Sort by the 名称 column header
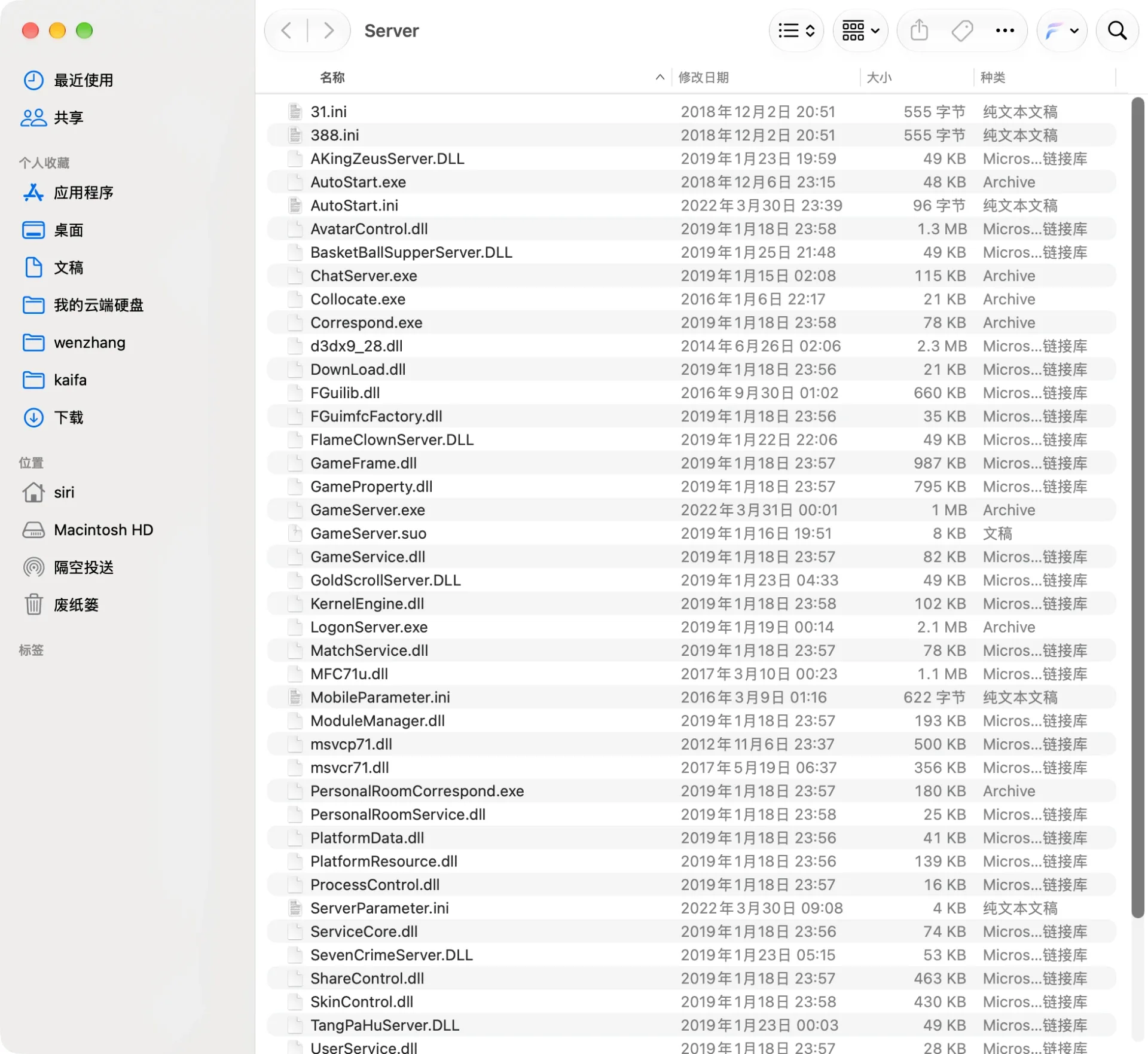The width and height of the screenshot is (1148, 1054). coord(332,78)
